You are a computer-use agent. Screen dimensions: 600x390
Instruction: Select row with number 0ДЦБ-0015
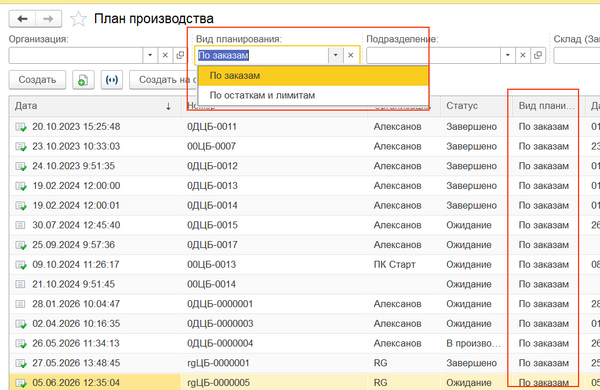[212, 225]
